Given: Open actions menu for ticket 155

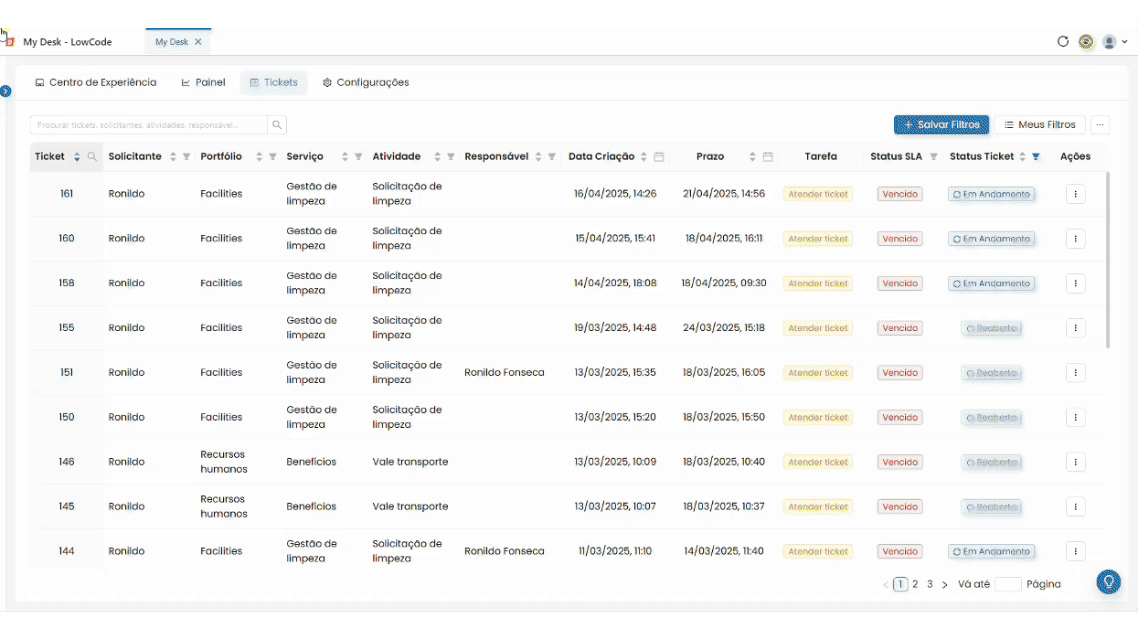Looking at the screenshot, I should click(x=1076, y=328).
